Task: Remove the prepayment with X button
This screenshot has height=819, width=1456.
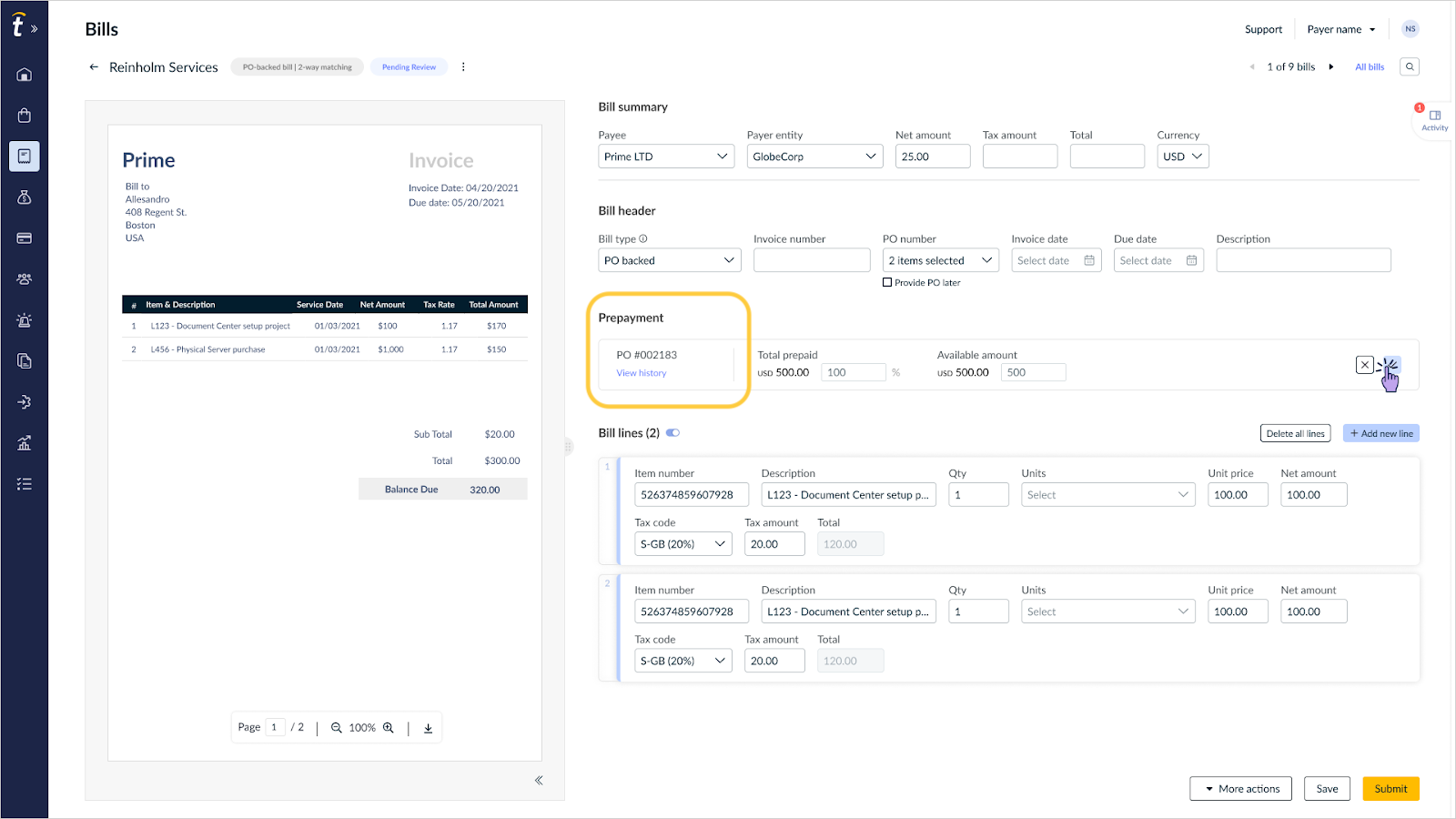Action: pyautogui.click(x=1364, y=365)
